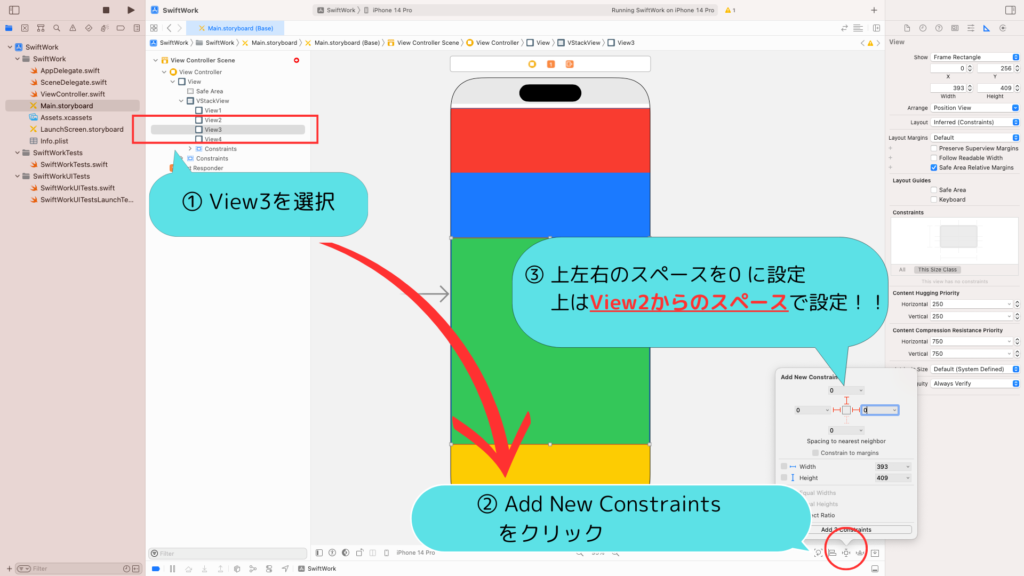
Task: Open Resolve Auto Layout Issues menu
Action: click(860, 552)
